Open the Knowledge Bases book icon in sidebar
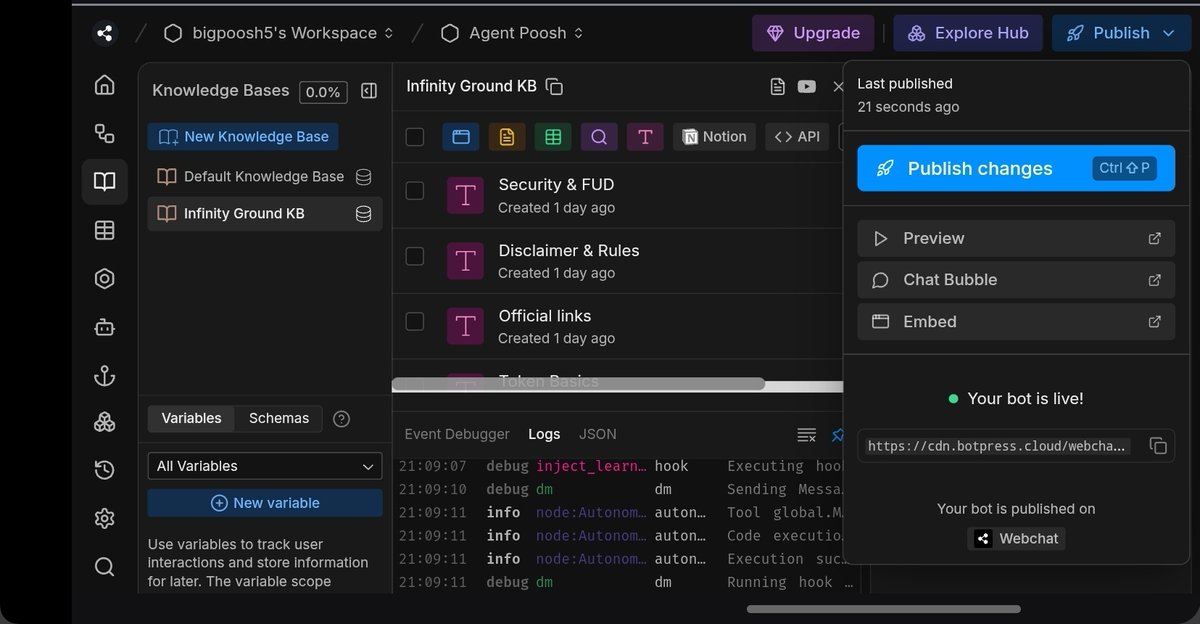This screenshot has width=1200, height=624. click(x=104, y=181)
